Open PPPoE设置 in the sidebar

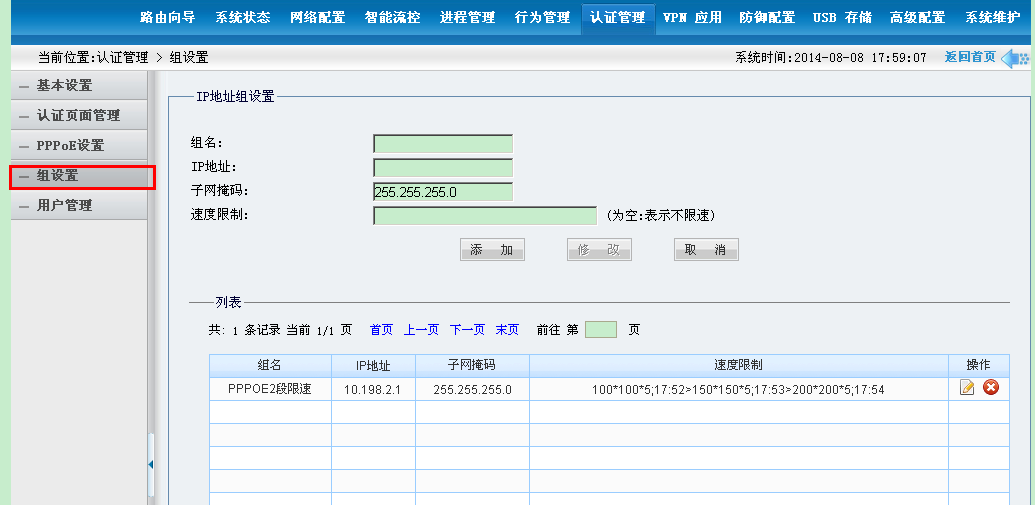click(x=70, y=146)
